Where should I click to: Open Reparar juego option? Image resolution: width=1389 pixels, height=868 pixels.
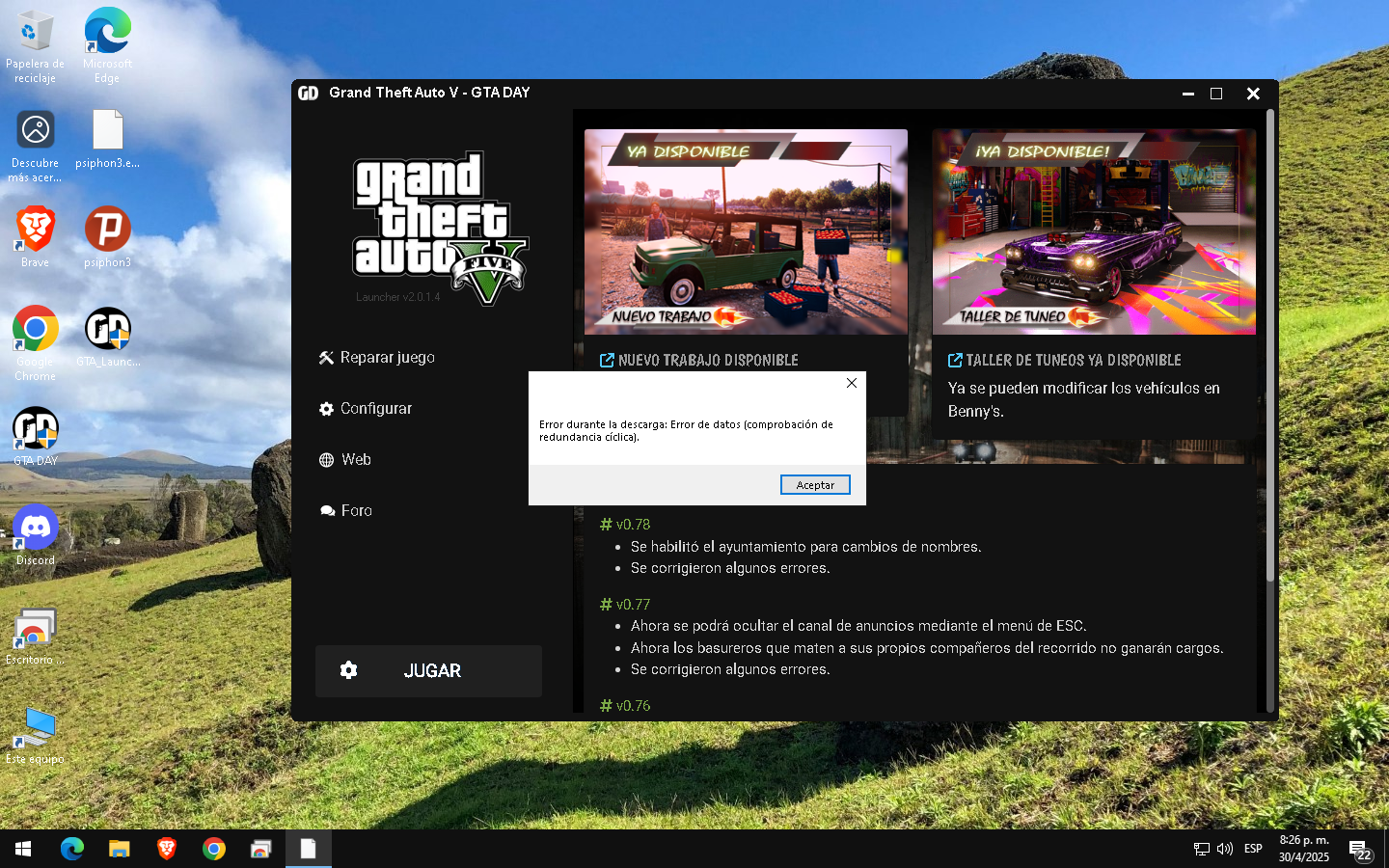(x=377, y=358)
